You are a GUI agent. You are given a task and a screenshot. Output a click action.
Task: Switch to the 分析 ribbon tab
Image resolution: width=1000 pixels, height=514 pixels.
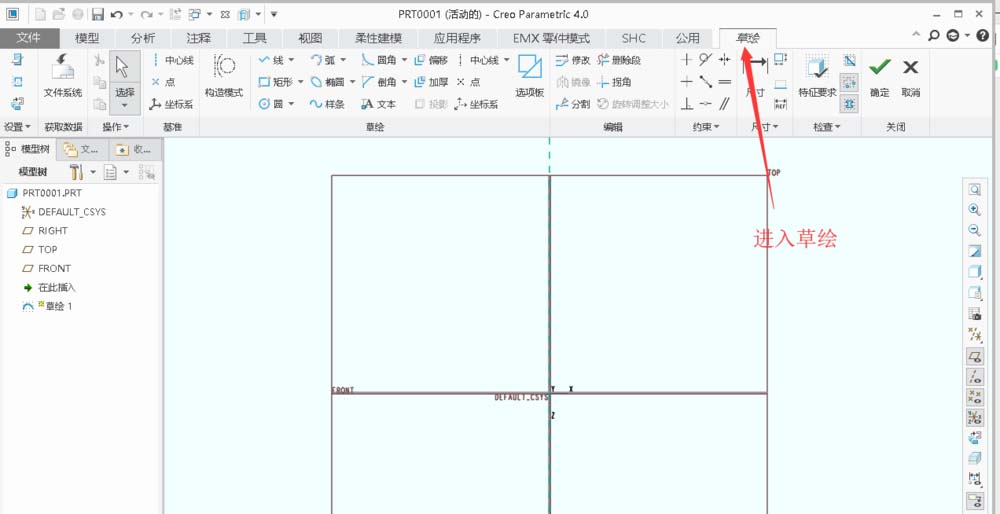(143, 38)
